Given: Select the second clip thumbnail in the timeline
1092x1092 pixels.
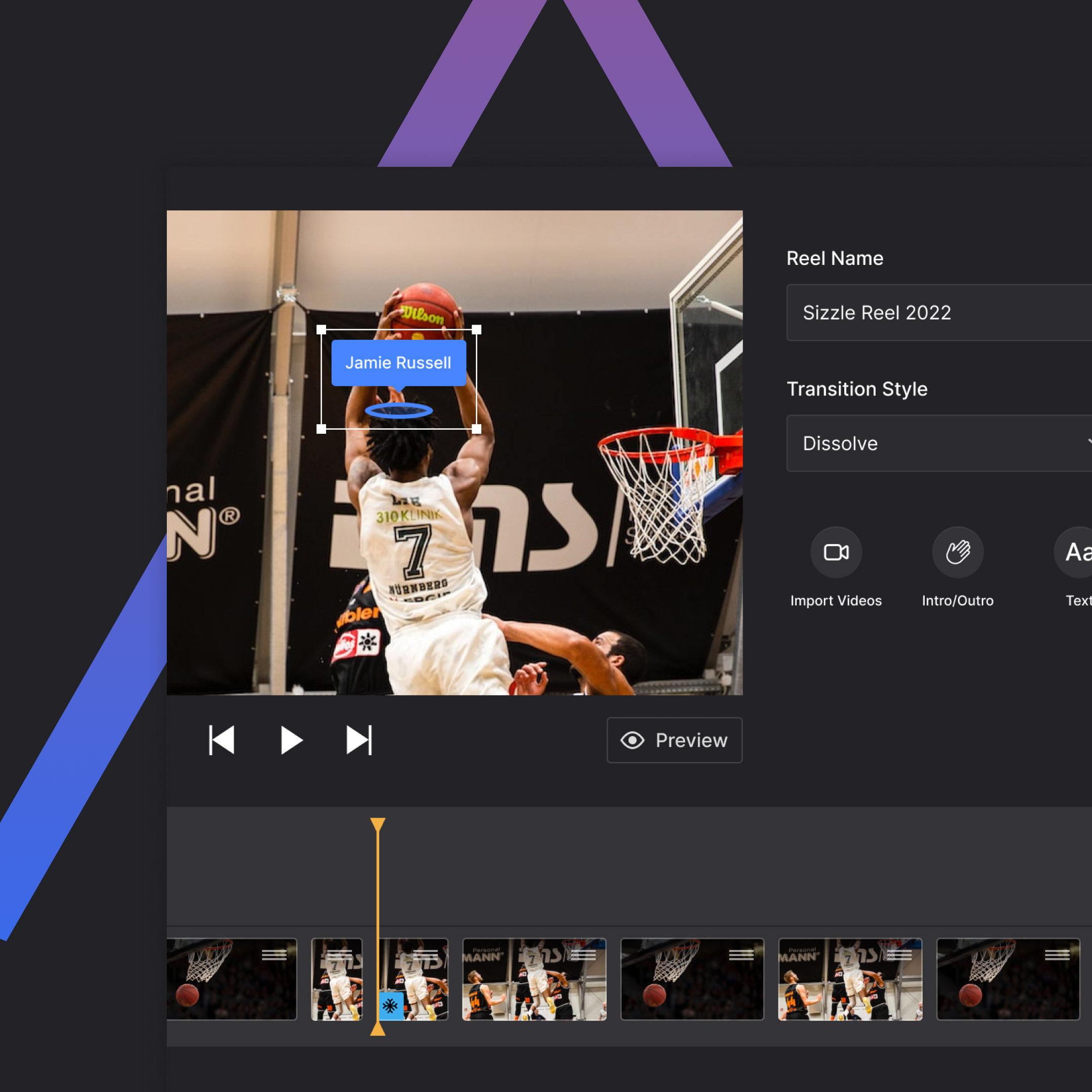Looking at the screenshot, I should [x=337, y=979].
